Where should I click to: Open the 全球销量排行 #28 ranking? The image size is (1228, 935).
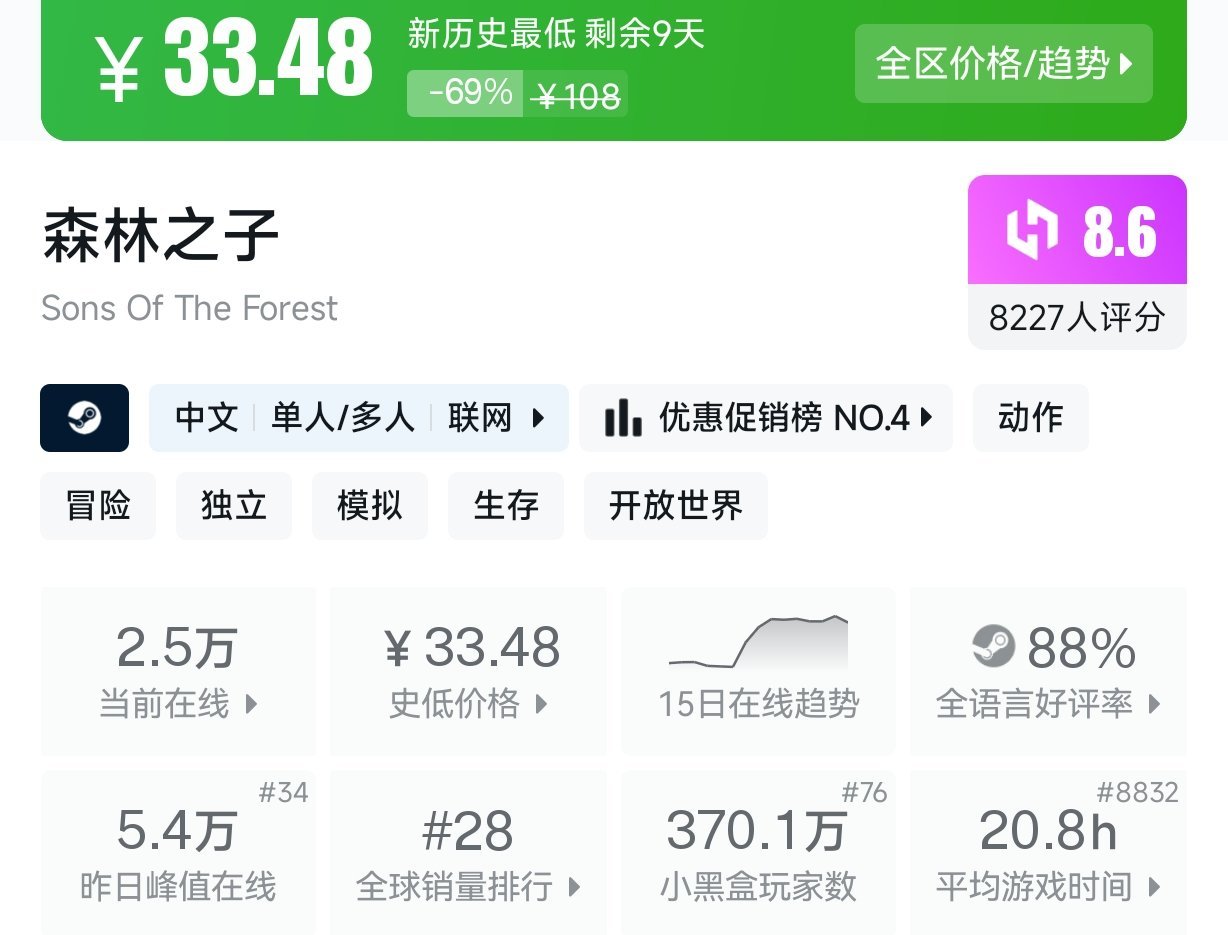(x=468, y=886)
